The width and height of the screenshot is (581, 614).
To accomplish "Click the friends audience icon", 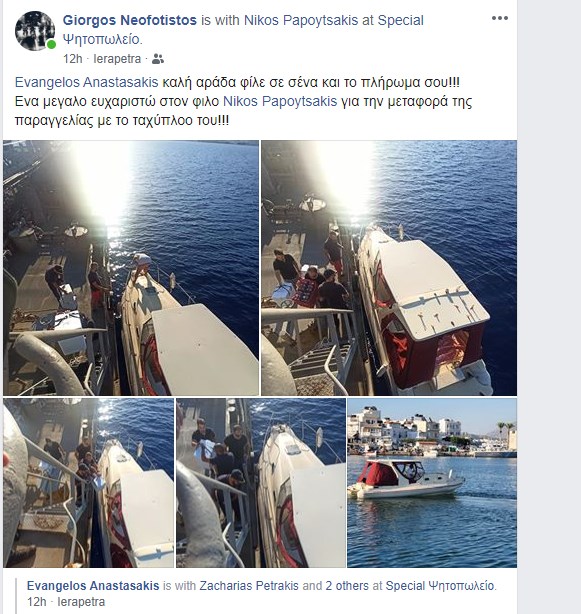I will click(158, 59).
